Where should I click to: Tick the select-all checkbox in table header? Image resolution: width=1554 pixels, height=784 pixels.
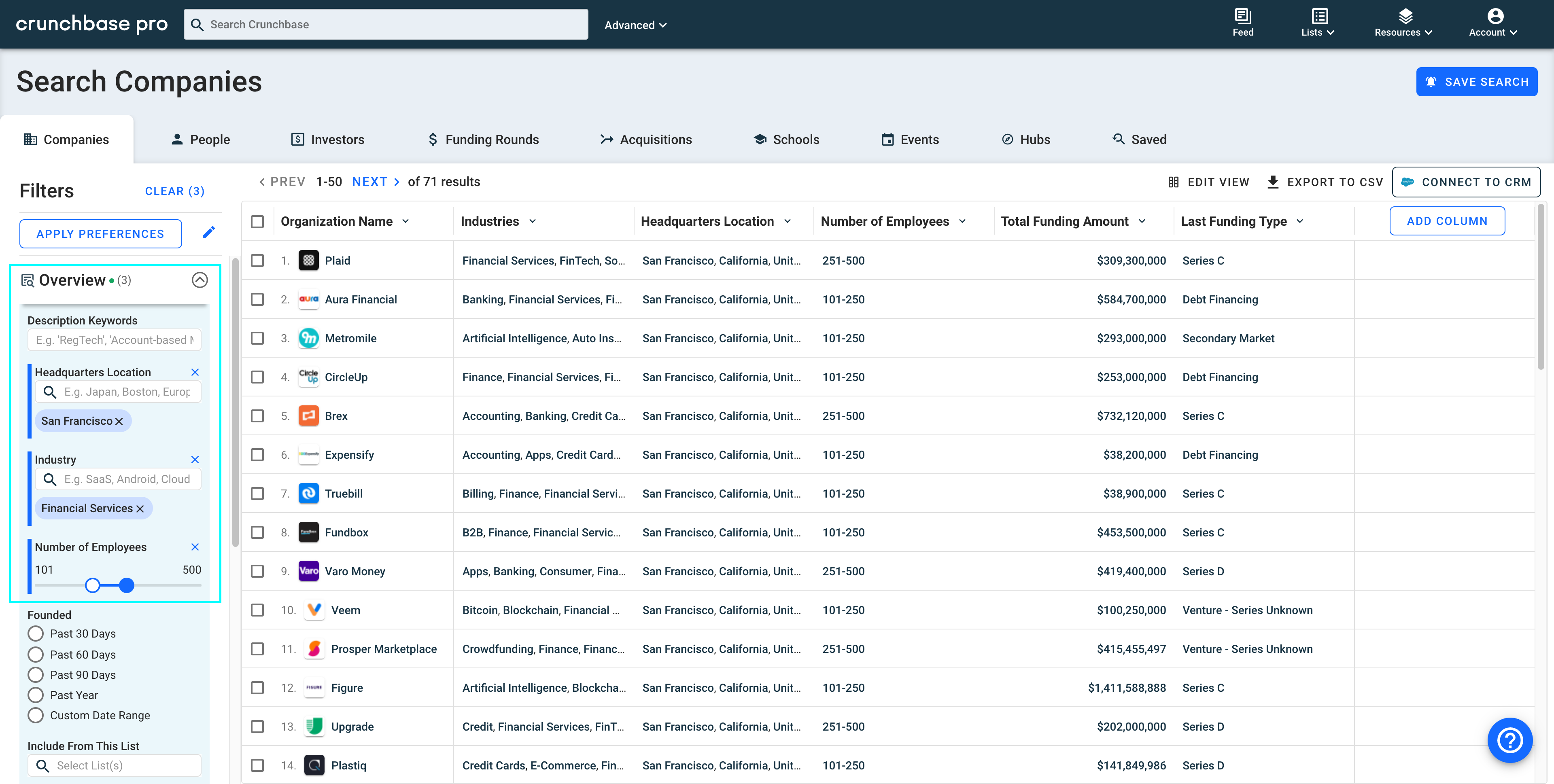(x=258, y=221)
